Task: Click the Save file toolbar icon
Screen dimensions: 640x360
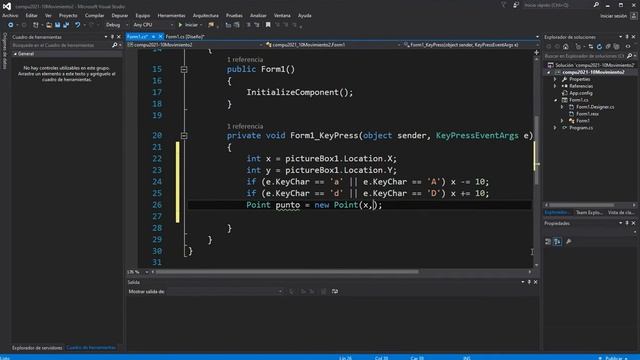Action: point(58,25)
